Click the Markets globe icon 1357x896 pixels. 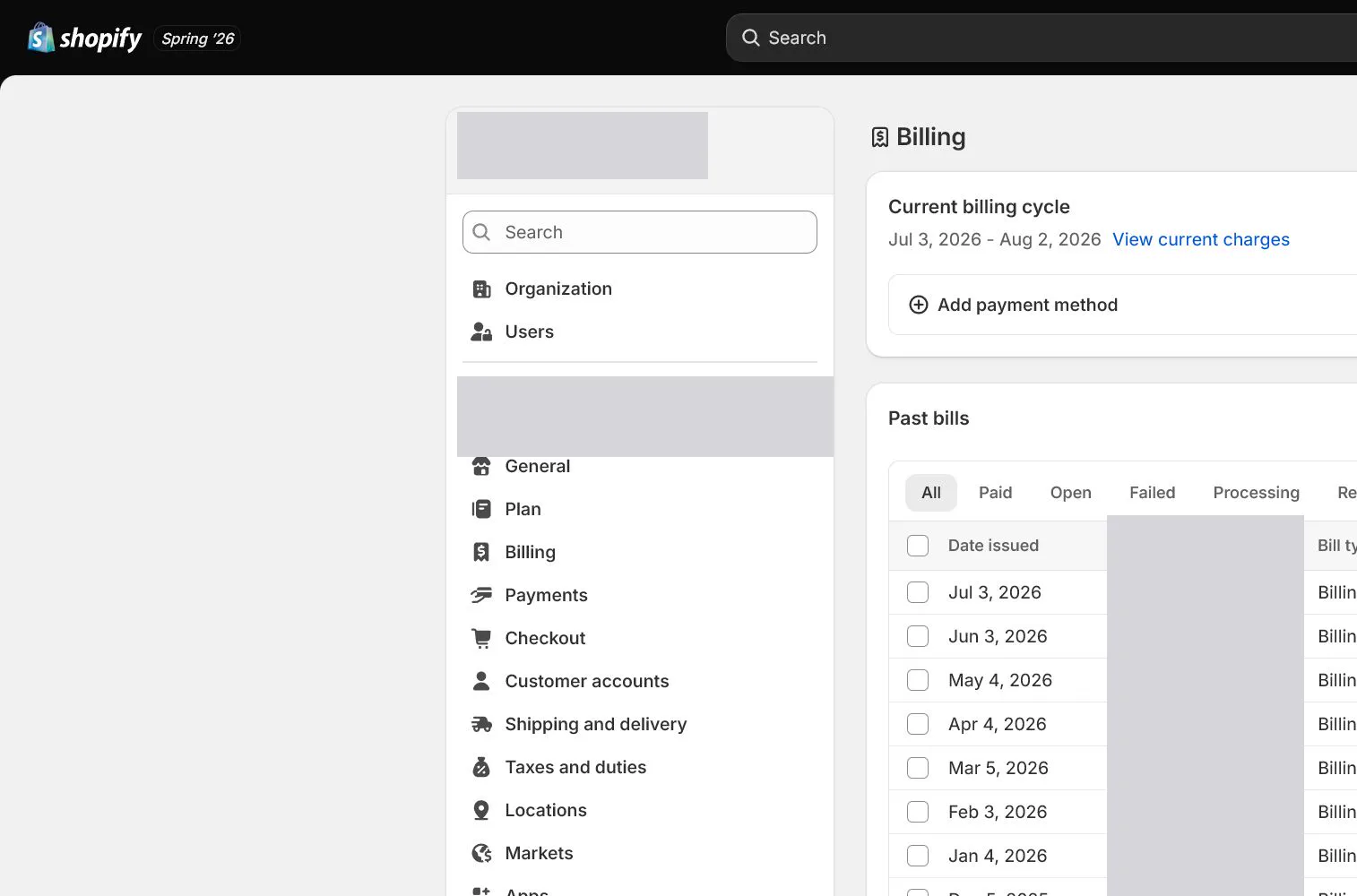tap(481, 853)
